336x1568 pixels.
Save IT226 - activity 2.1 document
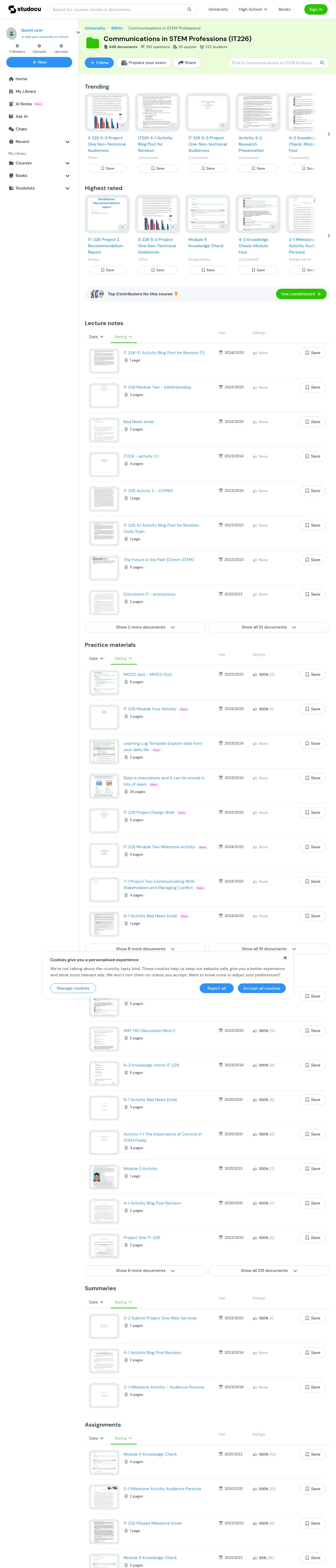click(x=313, y=456)
